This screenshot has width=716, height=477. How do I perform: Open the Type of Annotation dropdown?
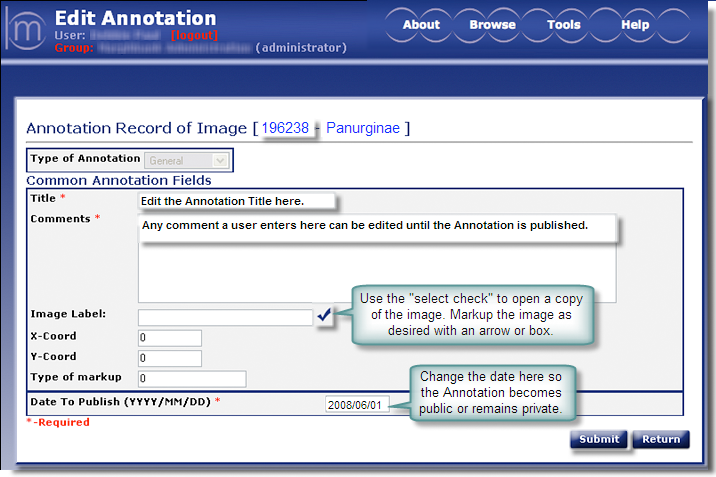click(187, 160)
